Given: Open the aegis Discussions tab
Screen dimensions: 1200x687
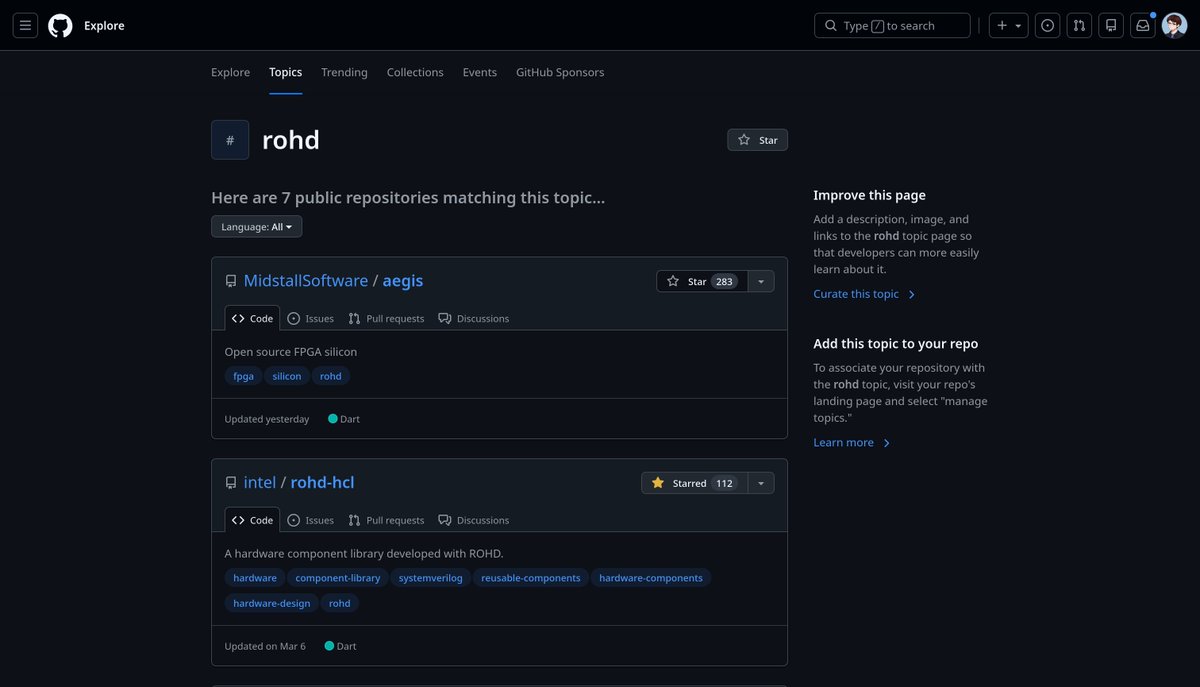Looking at the screenshot, I should [x=474, y=318].
